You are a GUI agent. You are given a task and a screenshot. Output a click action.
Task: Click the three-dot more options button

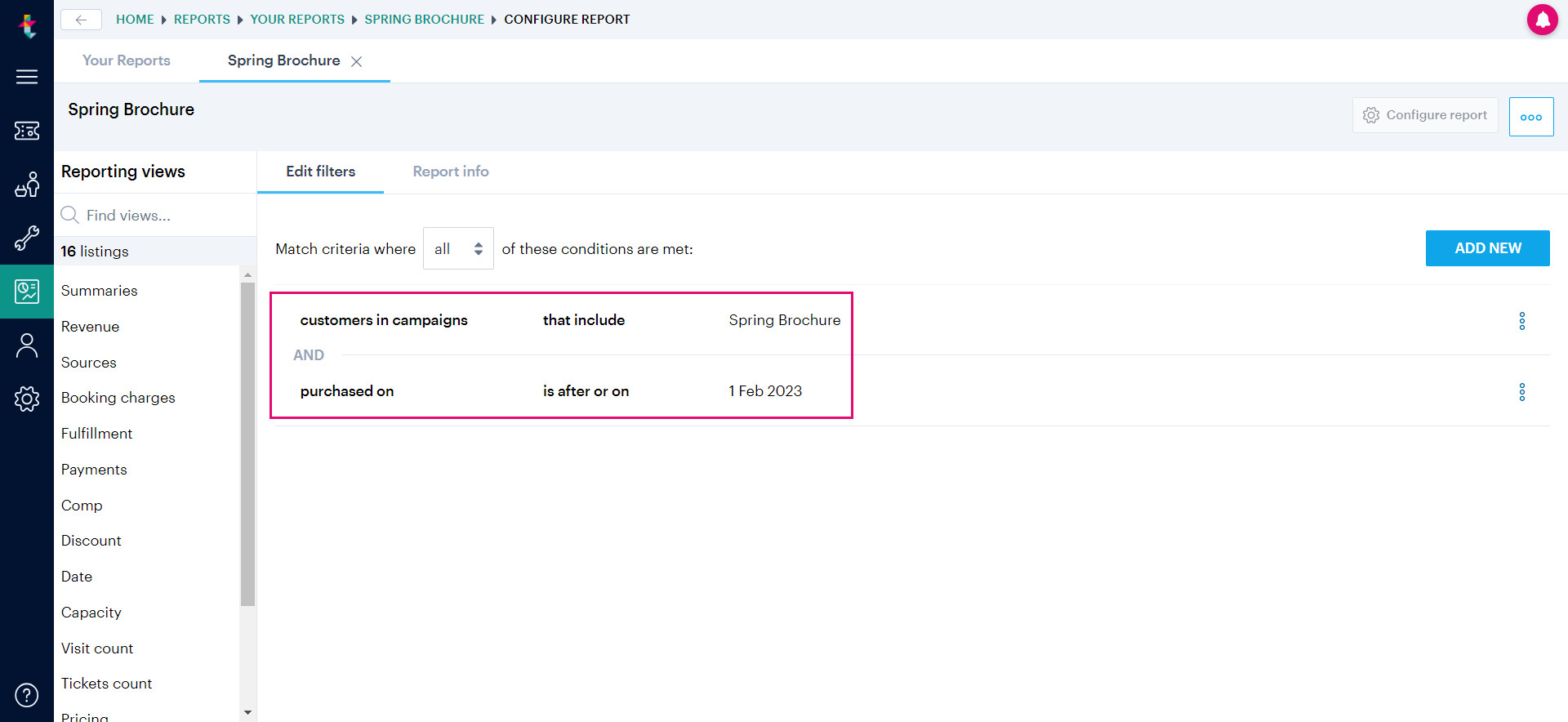tap(1531, 117)
